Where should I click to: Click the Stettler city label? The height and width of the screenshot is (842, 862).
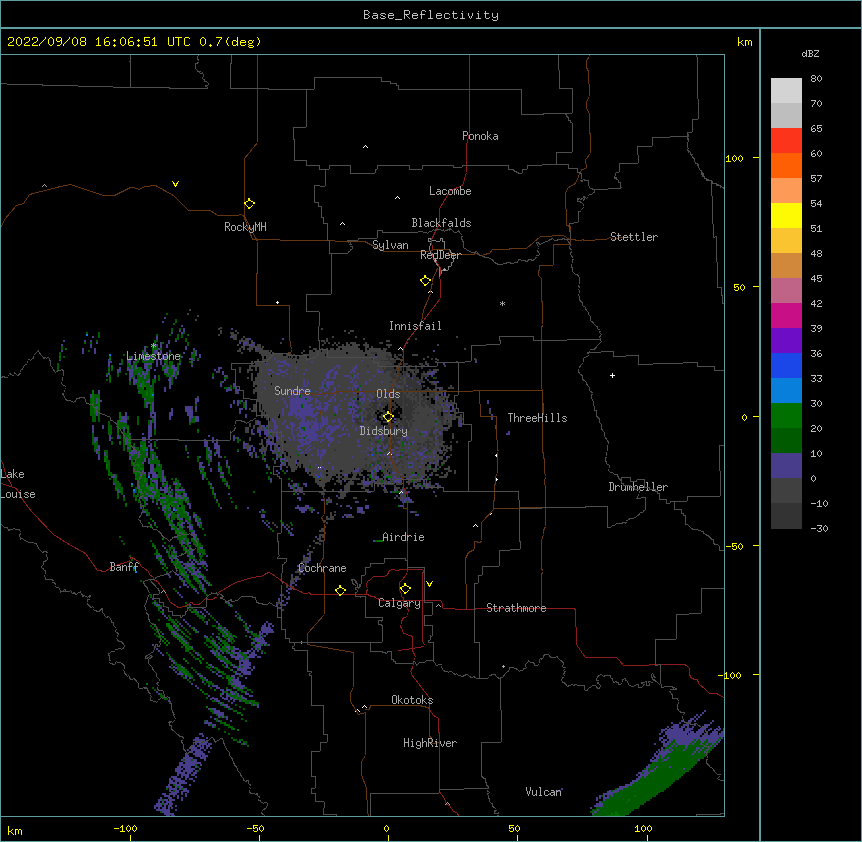pos(634,237)
